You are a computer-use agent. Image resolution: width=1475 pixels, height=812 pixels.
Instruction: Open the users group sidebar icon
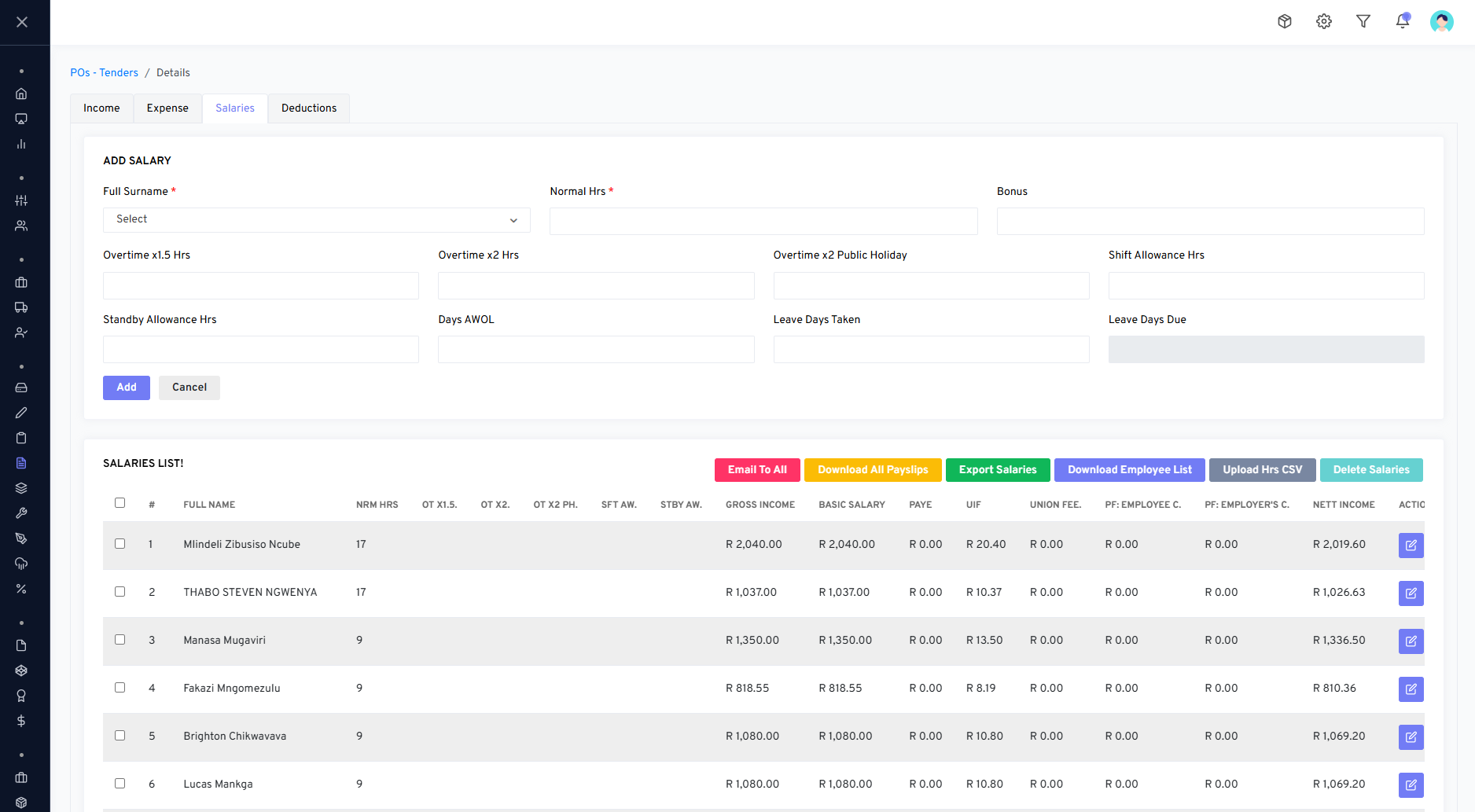[x=21, y=226]
